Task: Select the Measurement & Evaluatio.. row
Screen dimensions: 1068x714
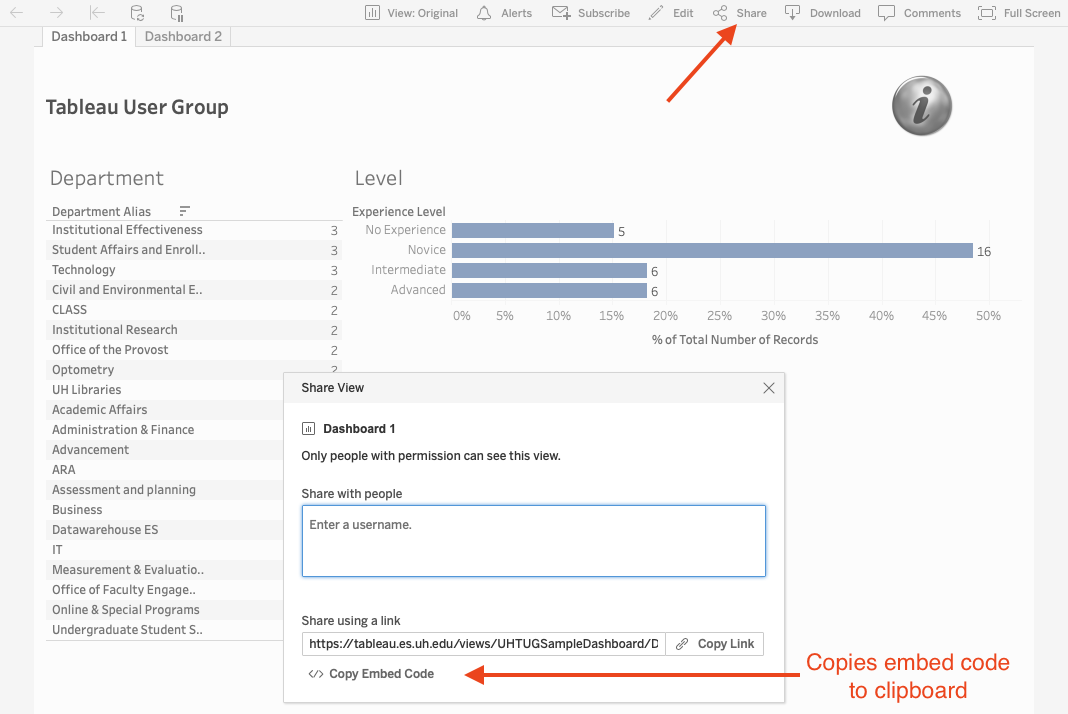Action: tap(165, 570)
